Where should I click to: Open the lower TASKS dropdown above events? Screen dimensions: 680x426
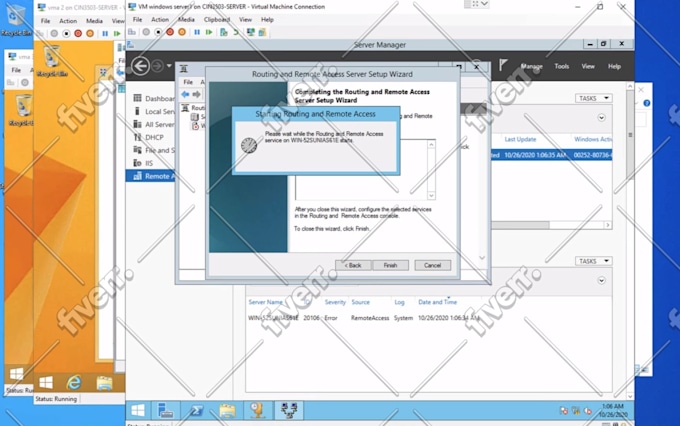click(593, 261)
